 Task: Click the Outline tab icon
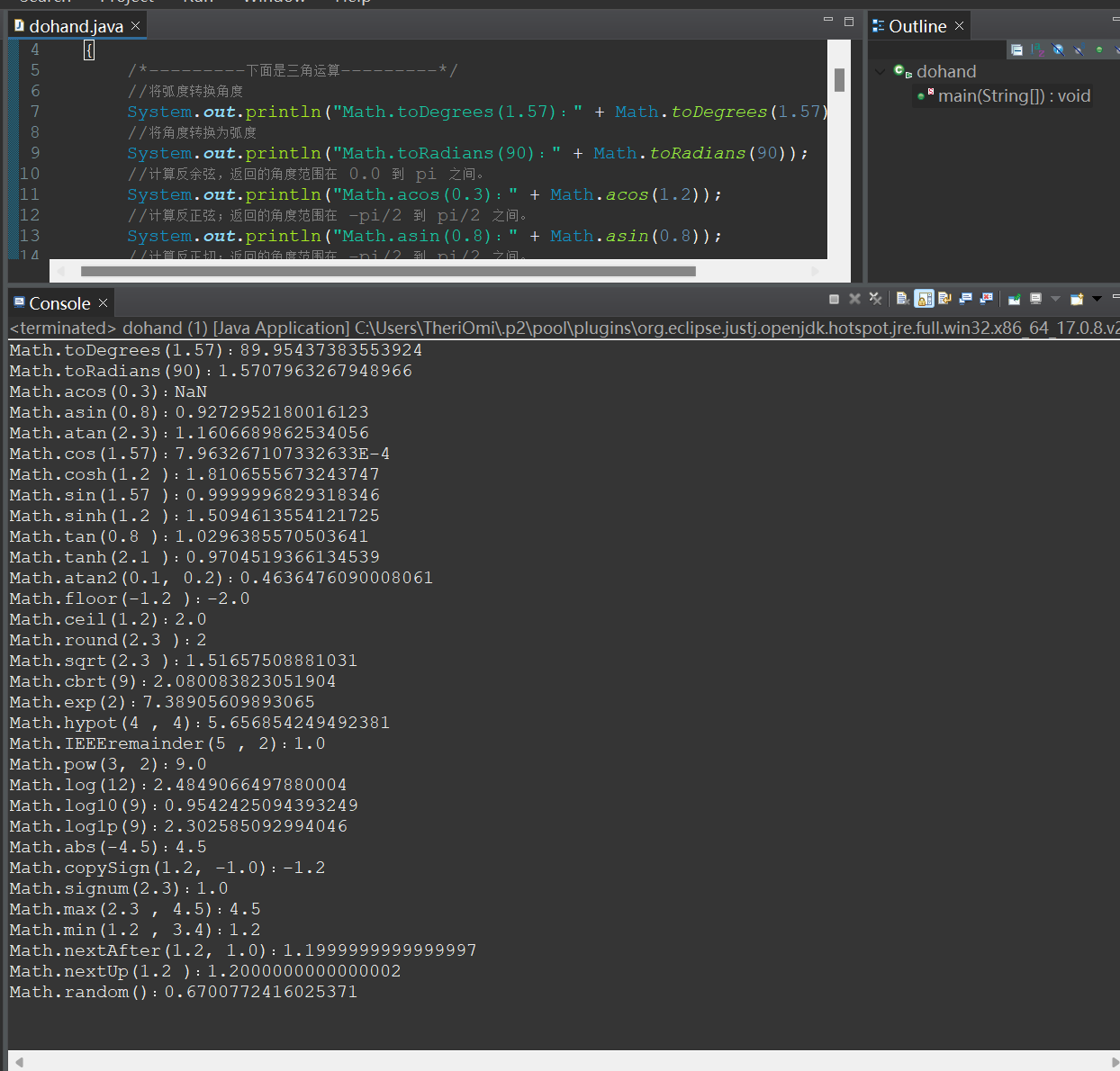pyautogui.click(x=878, y=26)
